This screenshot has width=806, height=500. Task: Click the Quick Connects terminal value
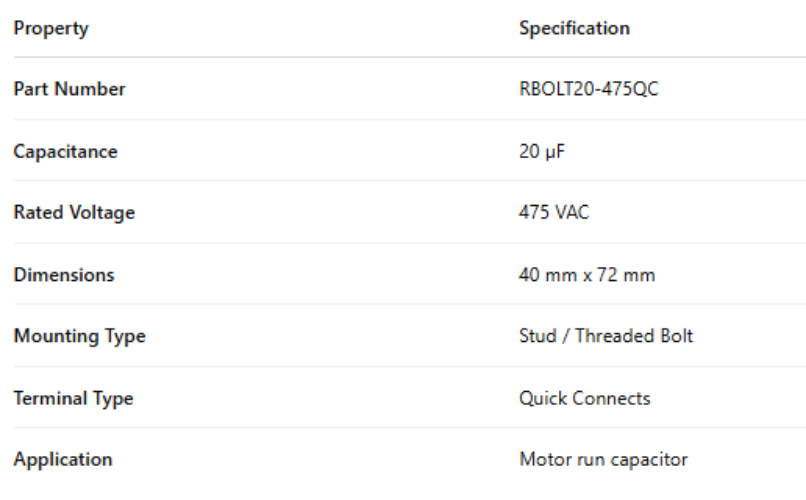click(x=585, y=399)
